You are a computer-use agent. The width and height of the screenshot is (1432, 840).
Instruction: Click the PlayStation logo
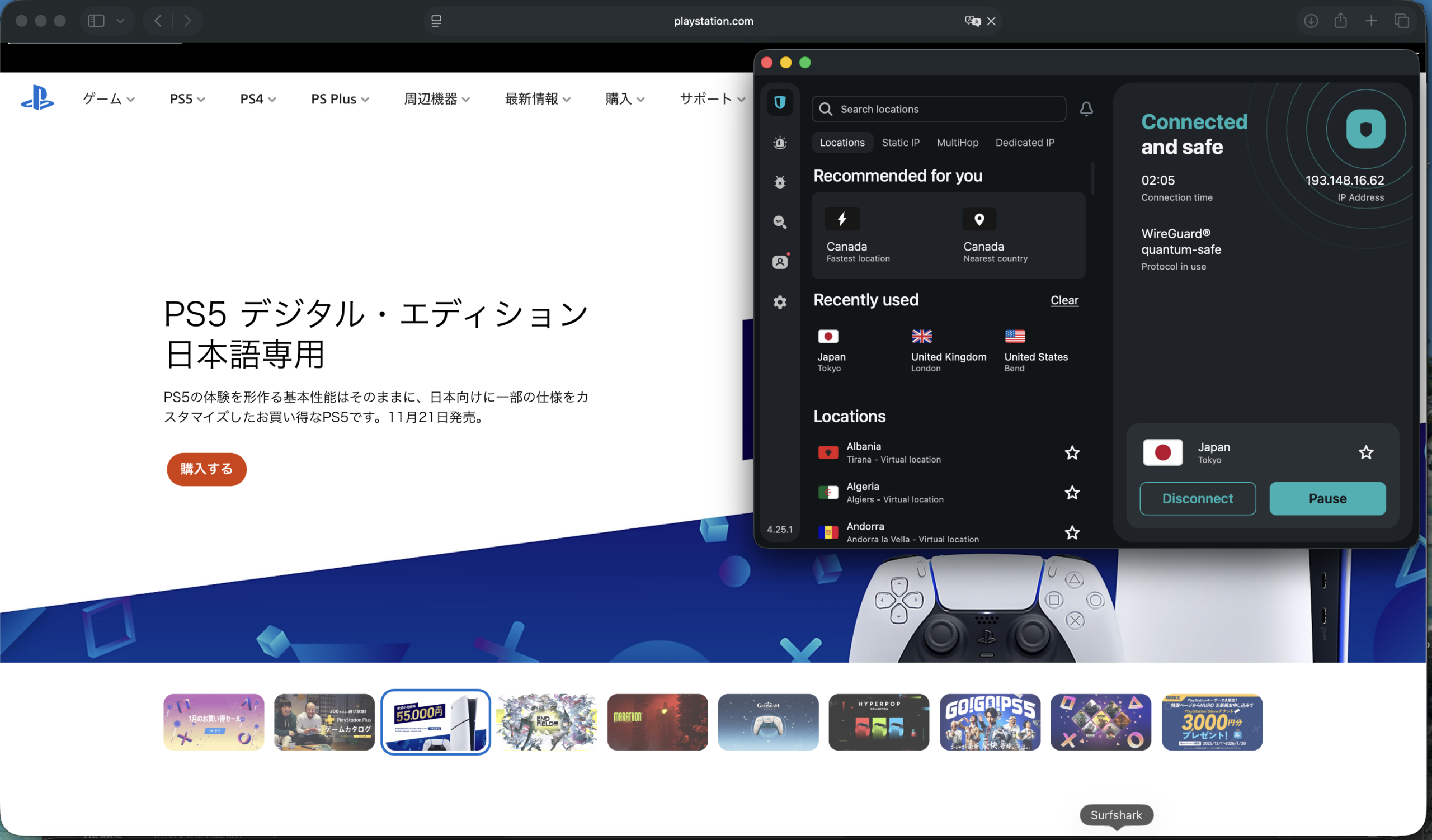tap(37, 98)
